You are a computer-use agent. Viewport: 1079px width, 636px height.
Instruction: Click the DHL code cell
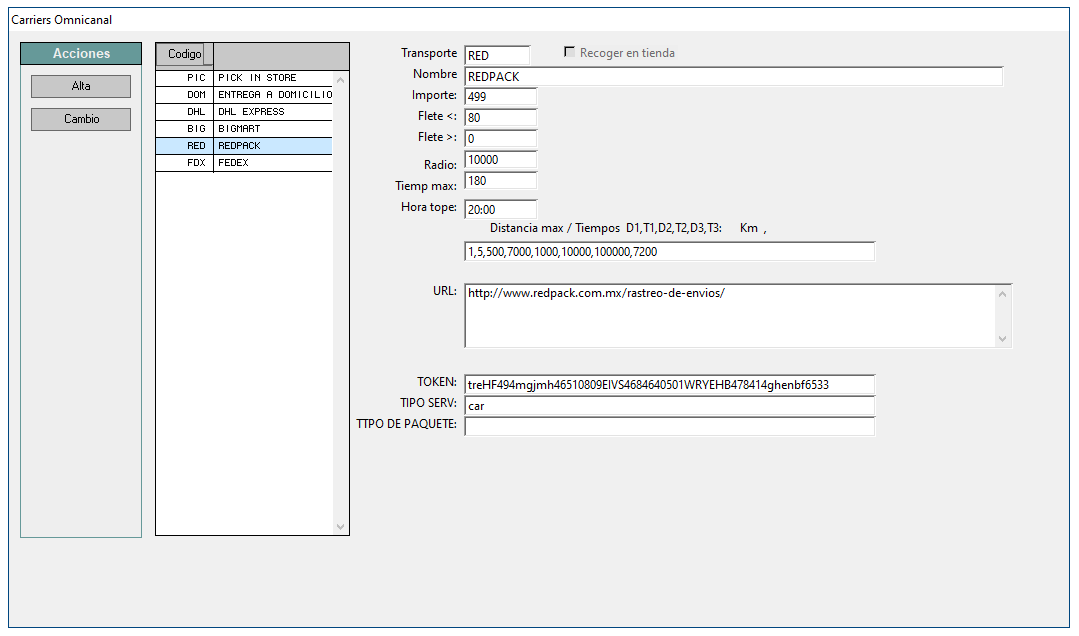coord(184,112)
